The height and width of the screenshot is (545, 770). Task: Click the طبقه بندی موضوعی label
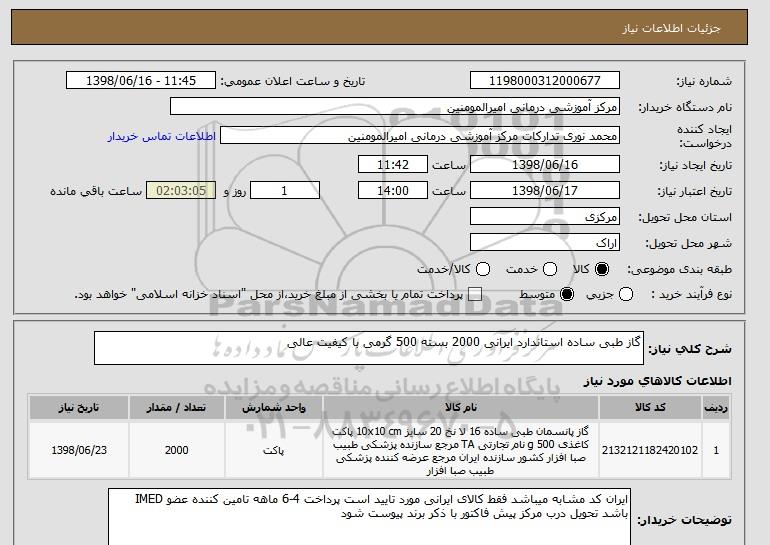679,269
